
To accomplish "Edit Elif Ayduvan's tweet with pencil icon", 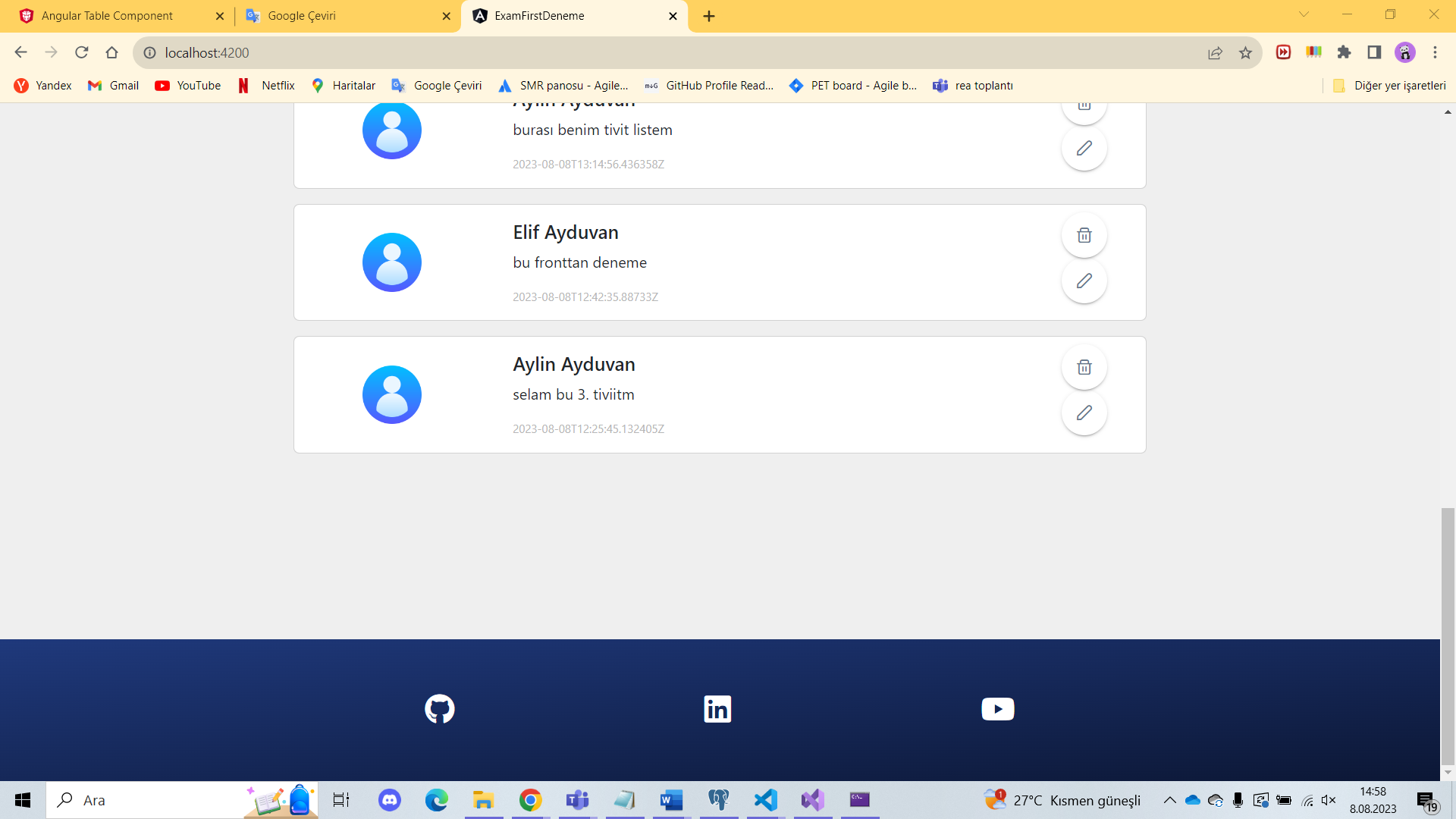I will coord(1084,281).
